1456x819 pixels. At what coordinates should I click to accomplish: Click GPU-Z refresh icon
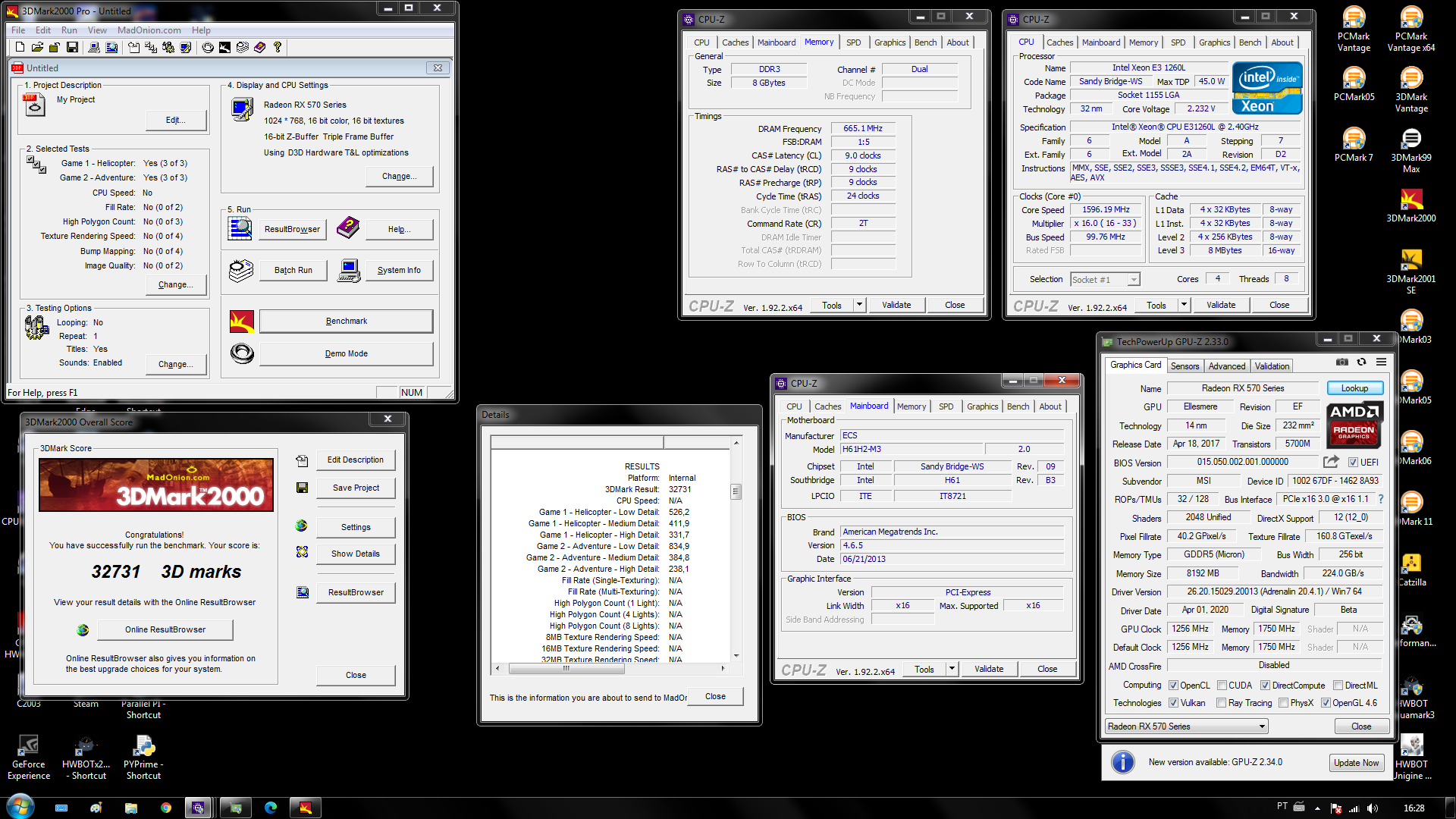coord(1361,362)
